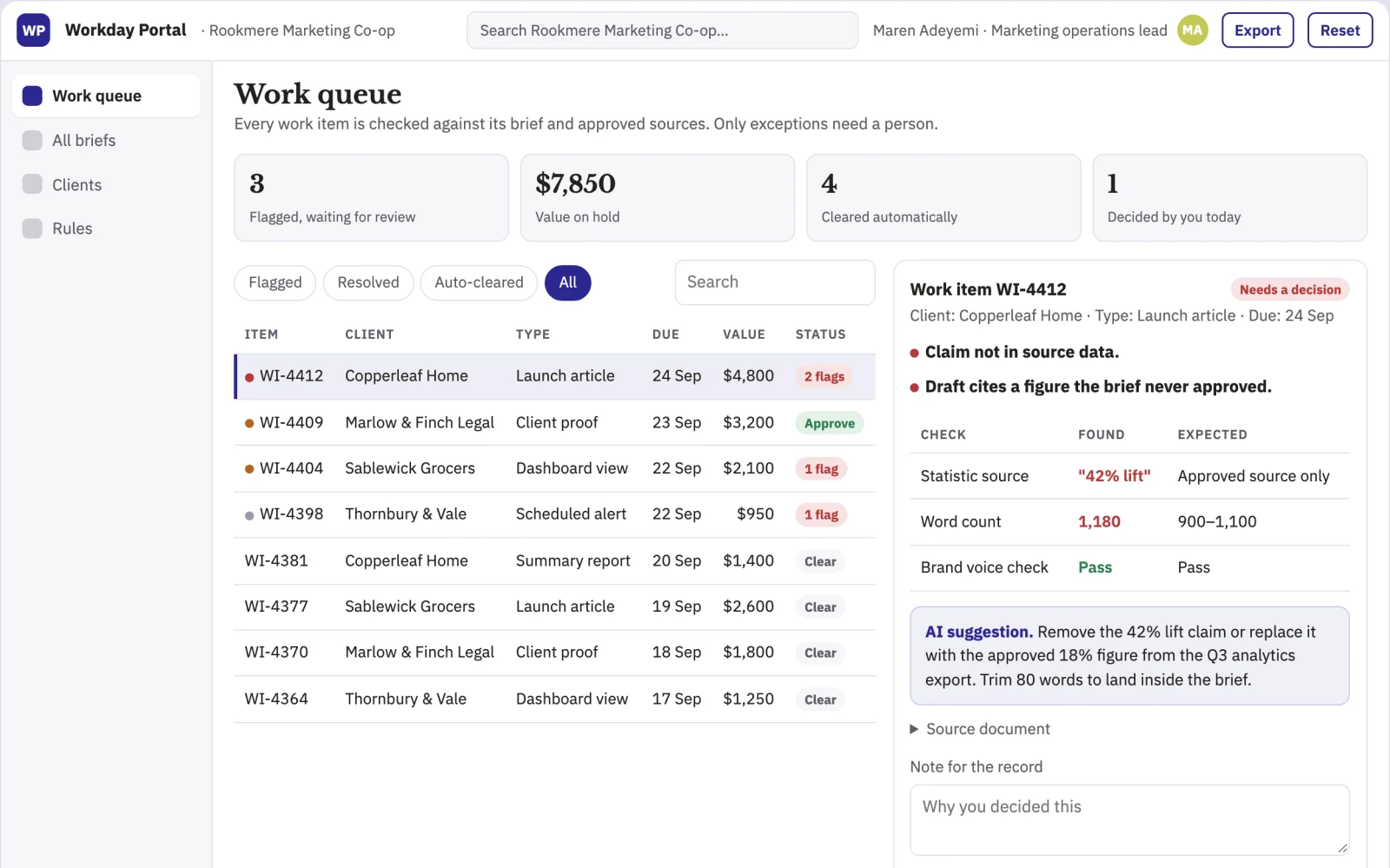Open the MA user avatar
The width and height of the screenshot is (1390, 868).
[1193, 30]
